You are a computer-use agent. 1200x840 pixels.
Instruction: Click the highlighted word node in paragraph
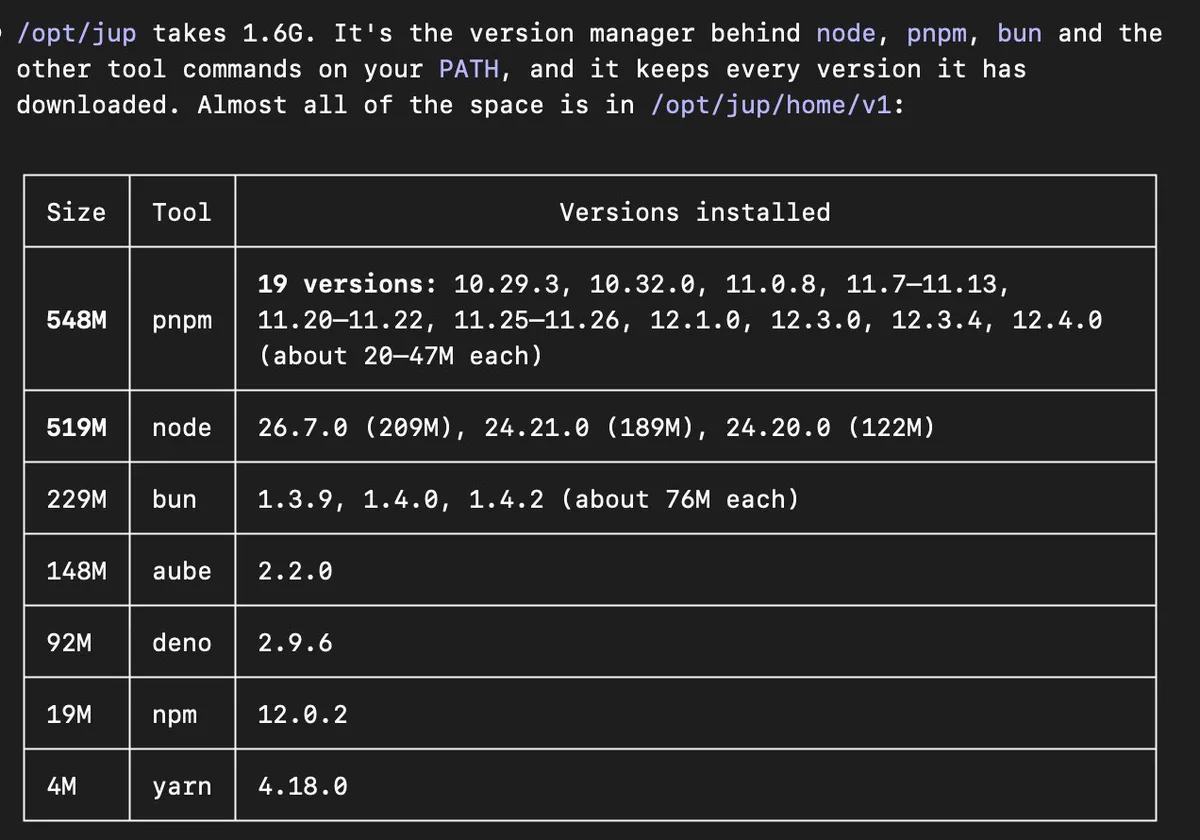tap(846, 33)
